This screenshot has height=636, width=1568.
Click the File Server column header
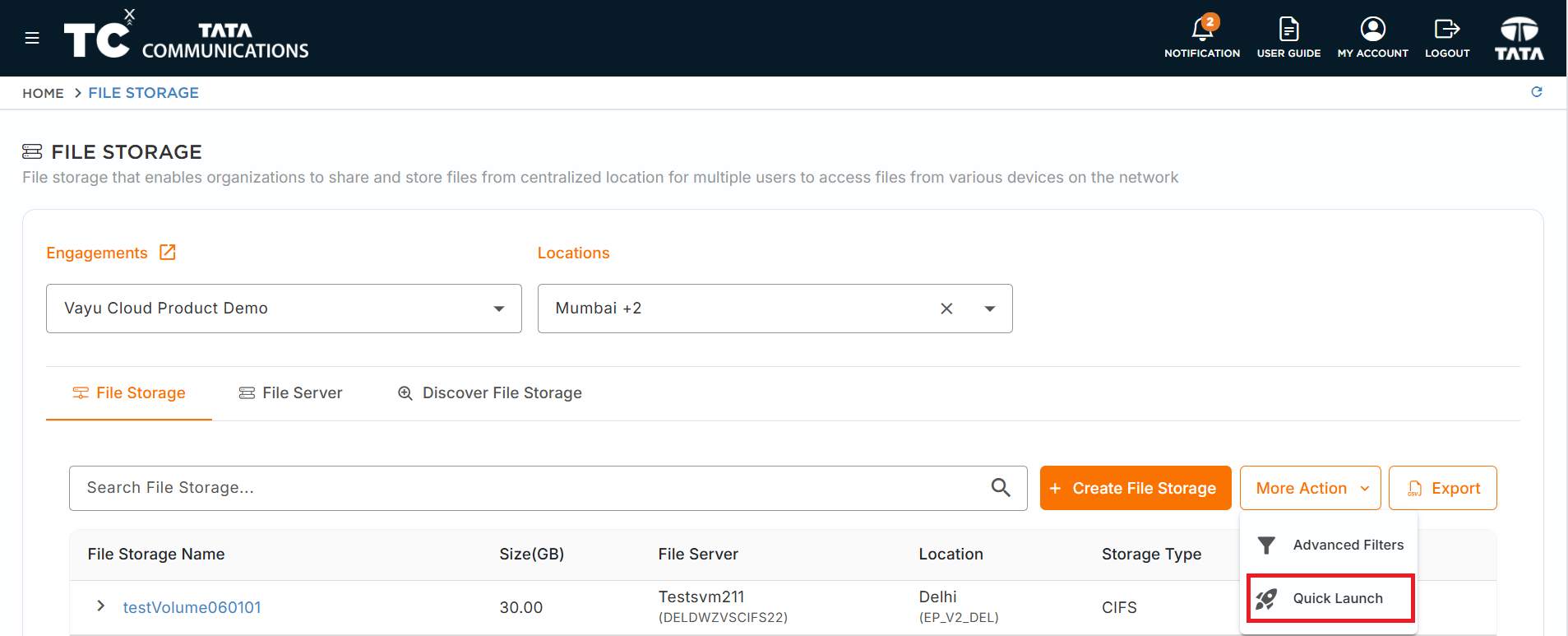pos(698,555)
